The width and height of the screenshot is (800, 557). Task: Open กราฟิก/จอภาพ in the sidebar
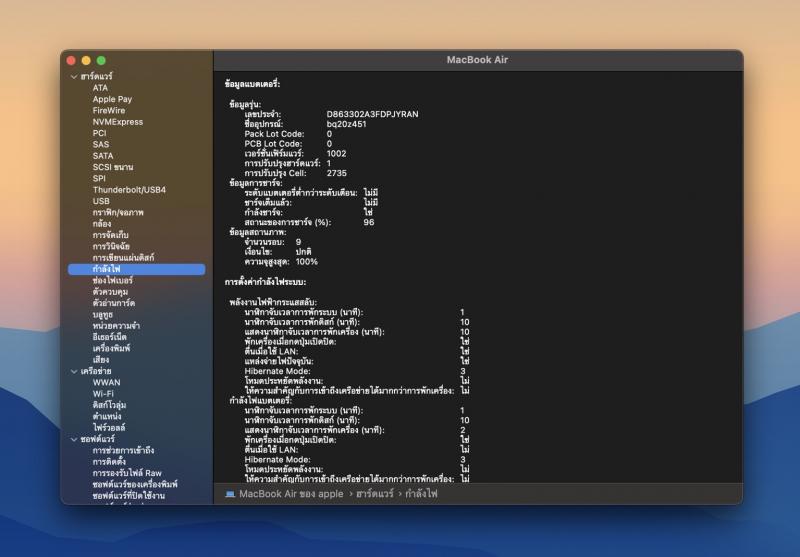[118, 212]
